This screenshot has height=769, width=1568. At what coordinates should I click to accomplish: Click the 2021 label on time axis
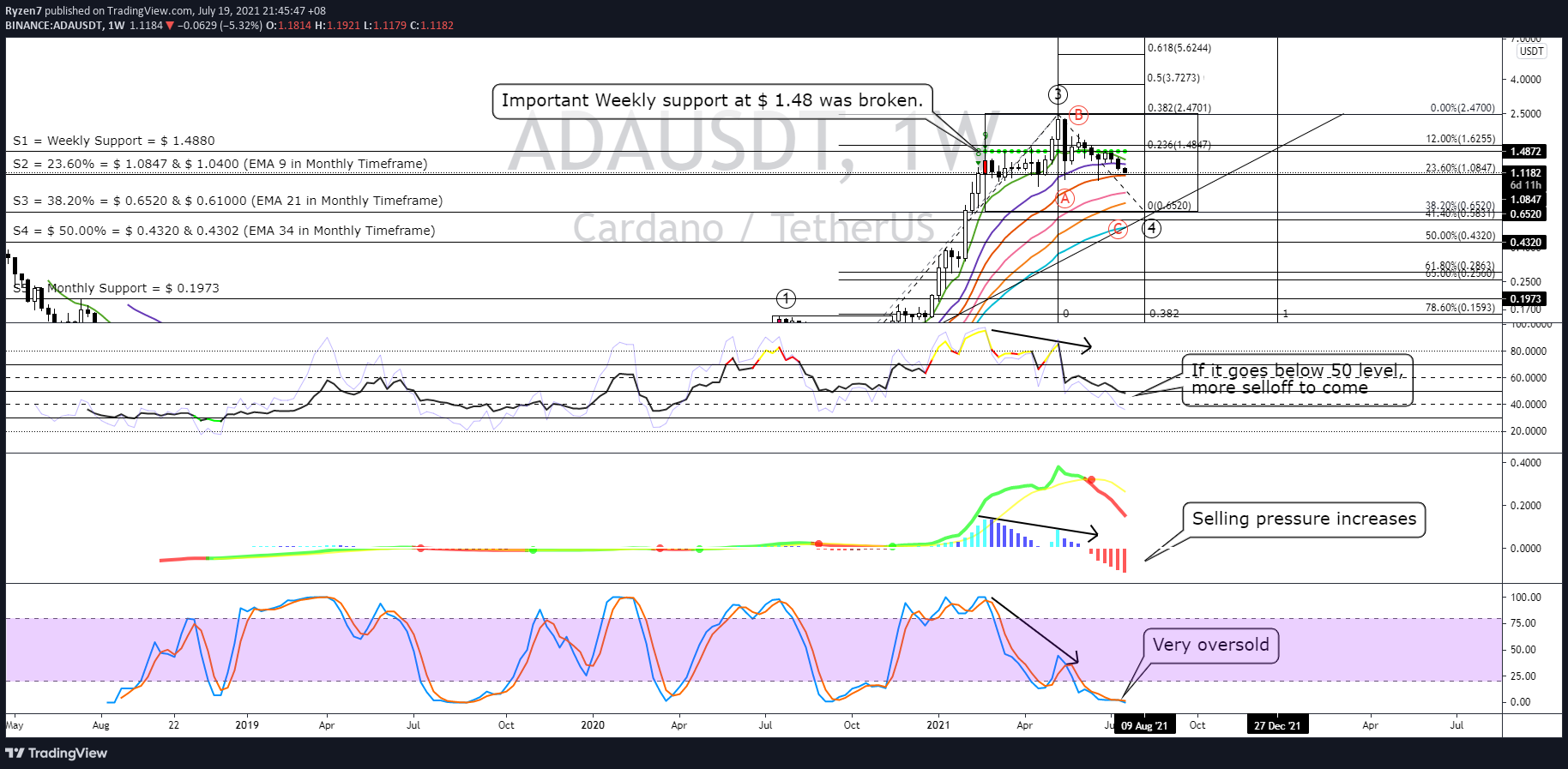(x=938, y=725)
